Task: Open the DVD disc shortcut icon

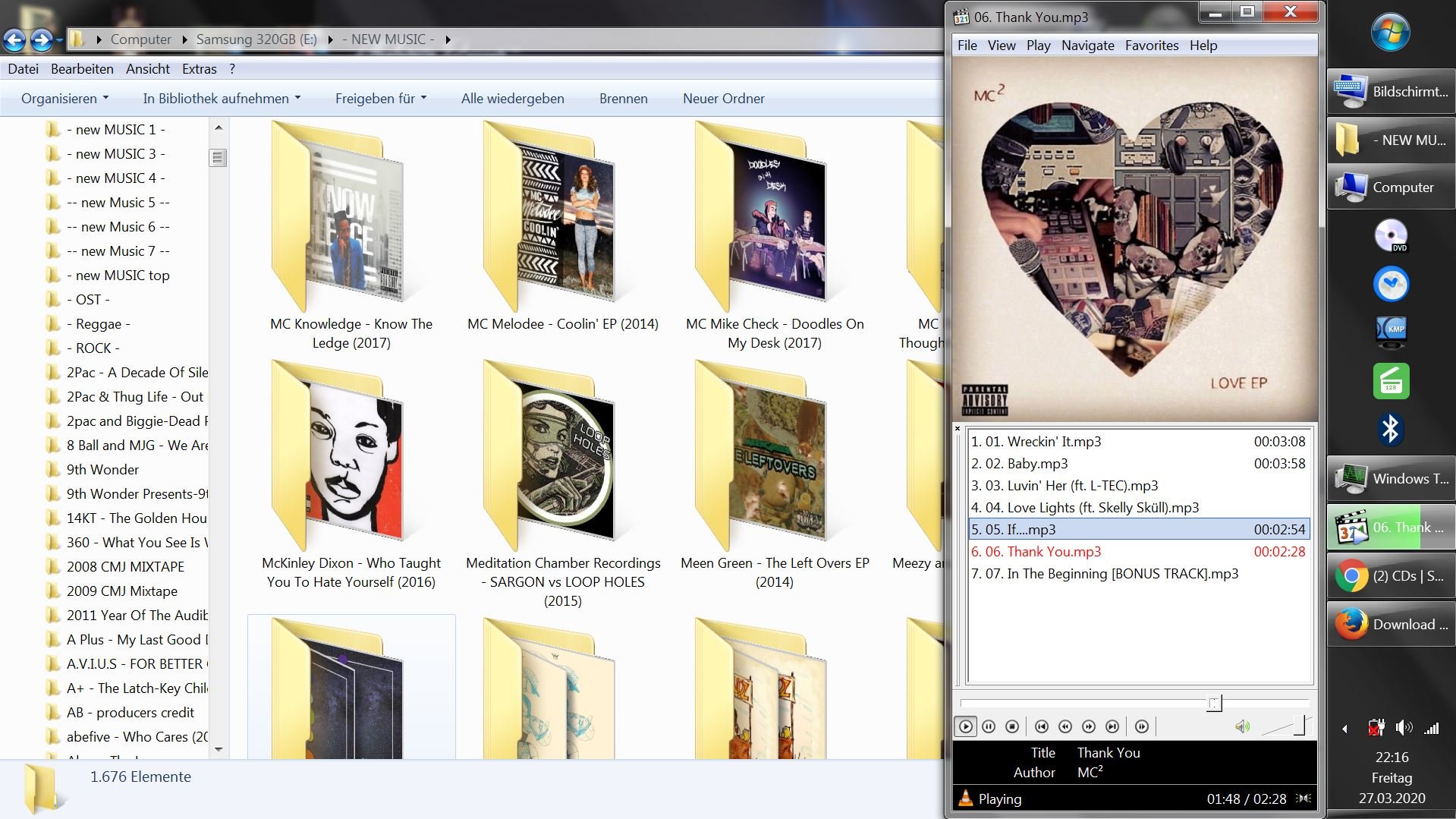Action: 1391,236
